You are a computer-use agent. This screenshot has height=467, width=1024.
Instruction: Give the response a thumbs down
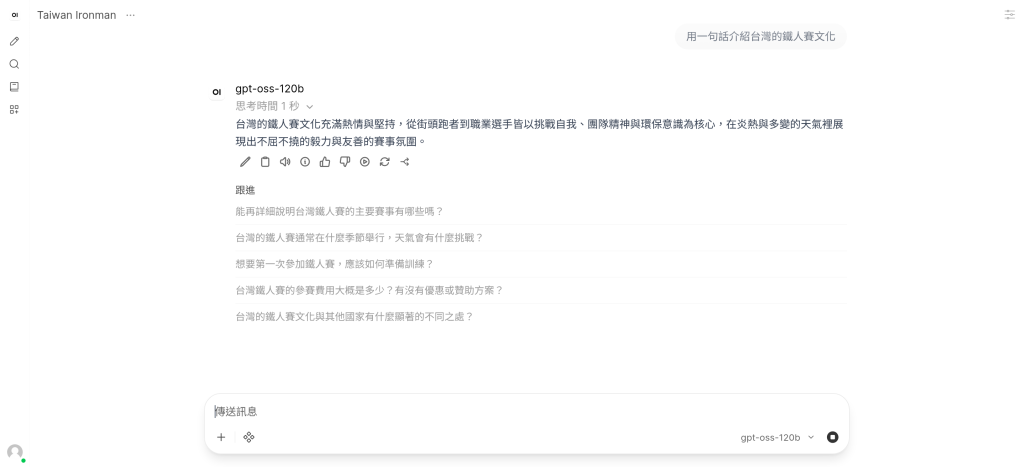point(345,162)
